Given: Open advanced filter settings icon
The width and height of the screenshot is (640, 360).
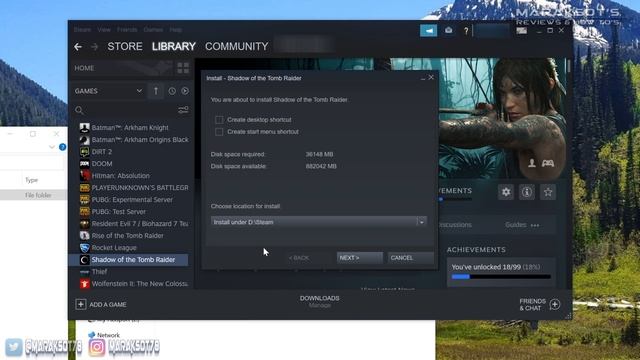Looking at the screenshot, I should 183,110.
